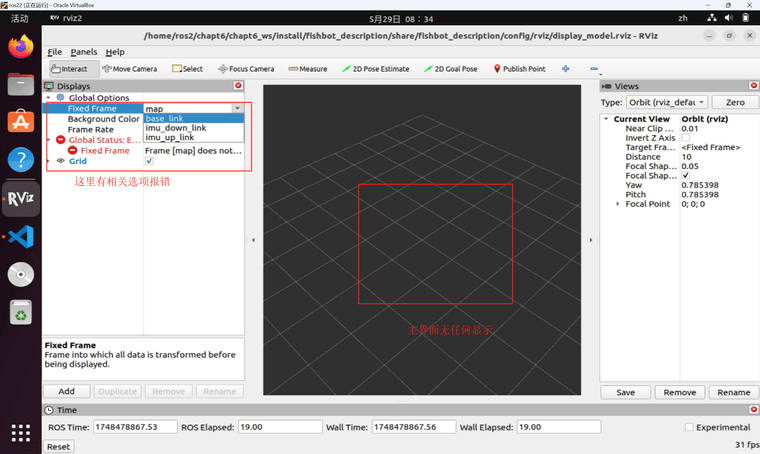Expand the Grid display node
The image size is (760, 454).
coord(48,161)
